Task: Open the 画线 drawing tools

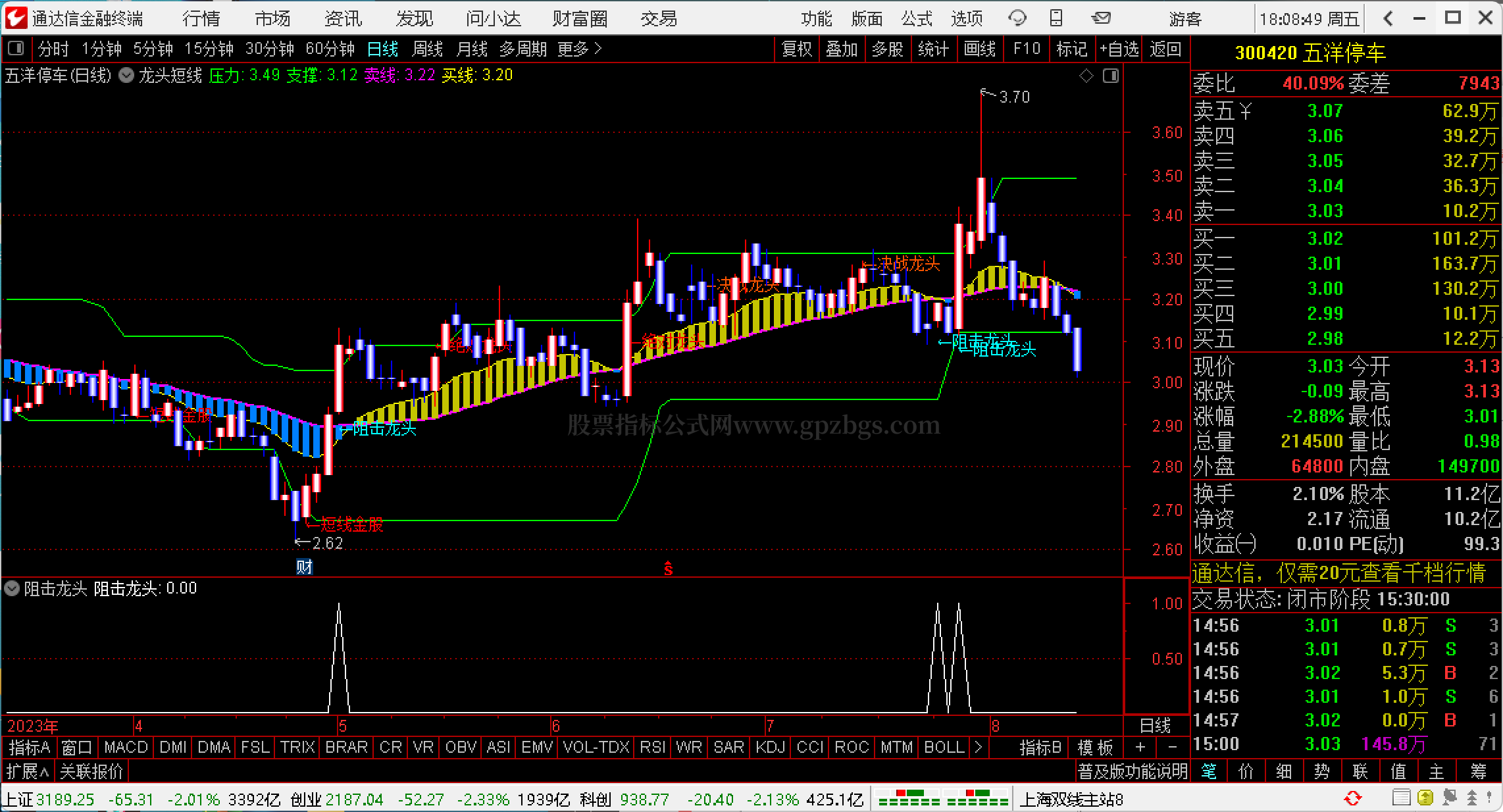Action: [980, 49]
